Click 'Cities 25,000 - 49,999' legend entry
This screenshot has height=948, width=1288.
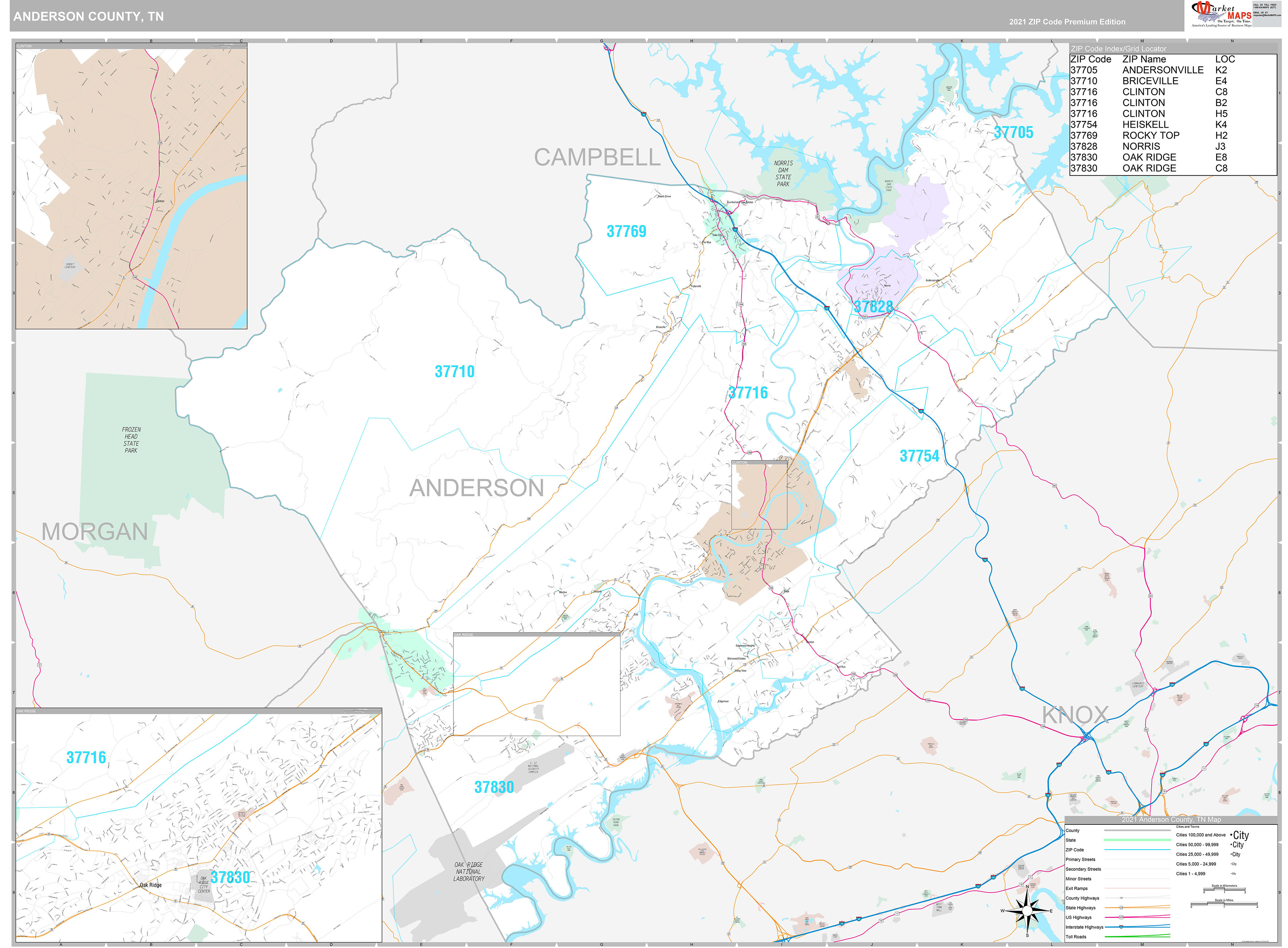point(1197,854)
